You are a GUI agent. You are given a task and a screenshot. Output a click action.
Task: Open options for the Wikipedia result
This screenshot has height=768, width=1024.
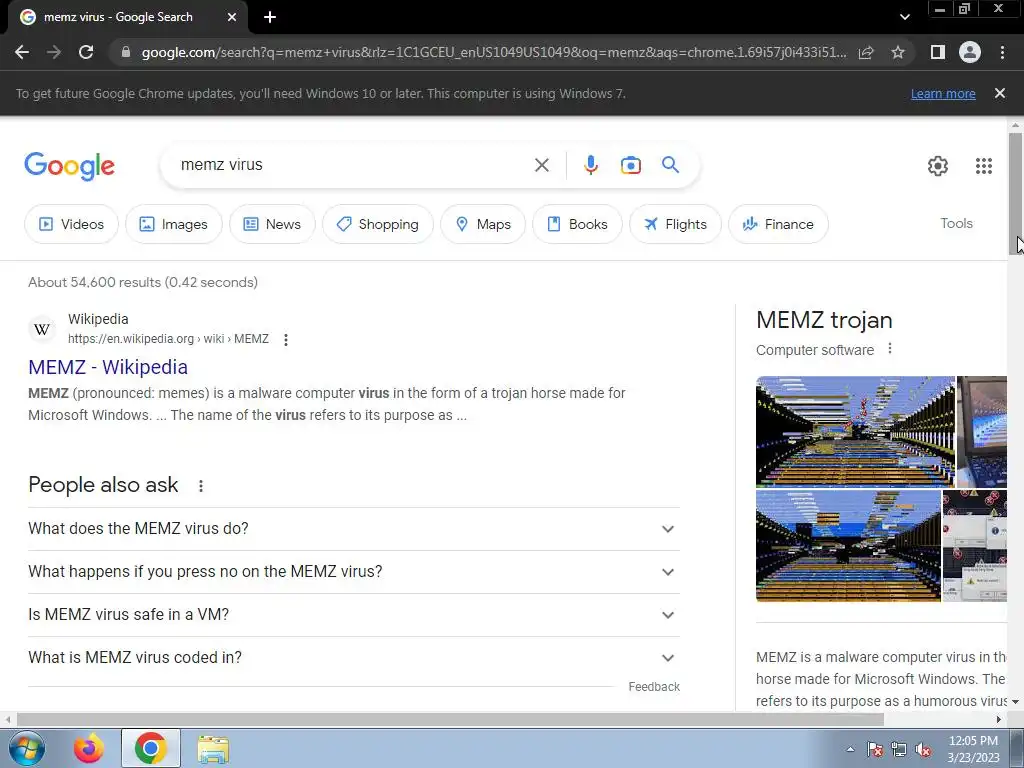coord(285,340)
